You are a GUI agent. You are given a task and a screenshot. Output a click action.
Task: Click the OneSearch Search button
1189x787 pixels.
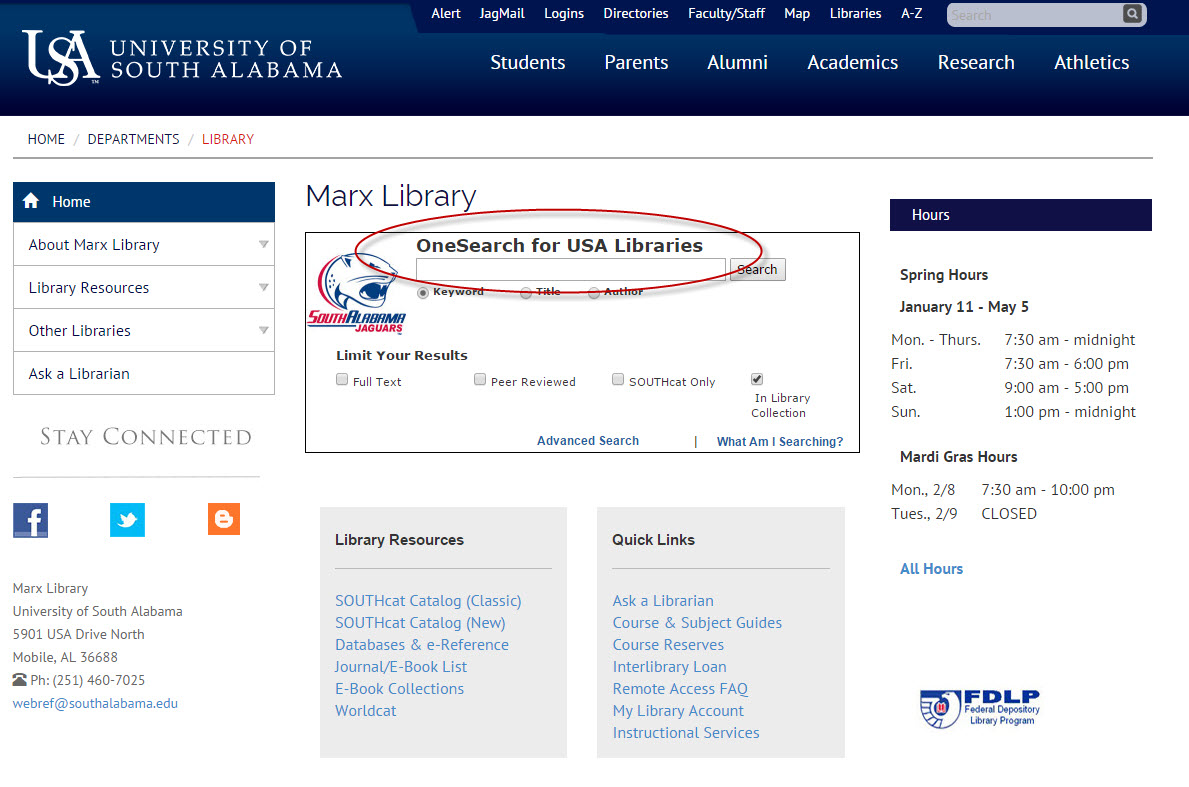pos(758,270)
